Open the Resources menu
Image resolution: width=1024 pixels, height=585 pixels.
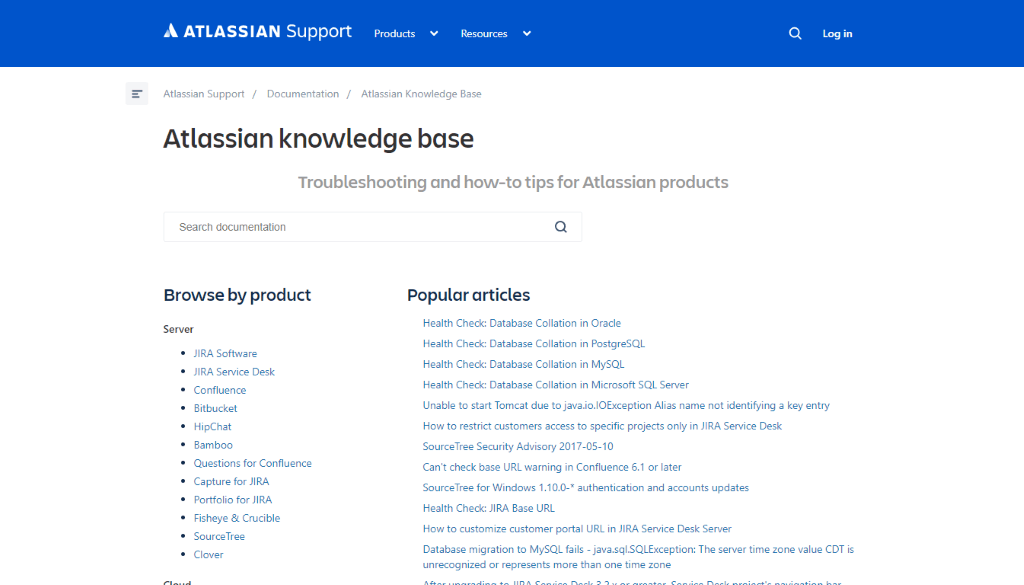(x=484, y=33)
